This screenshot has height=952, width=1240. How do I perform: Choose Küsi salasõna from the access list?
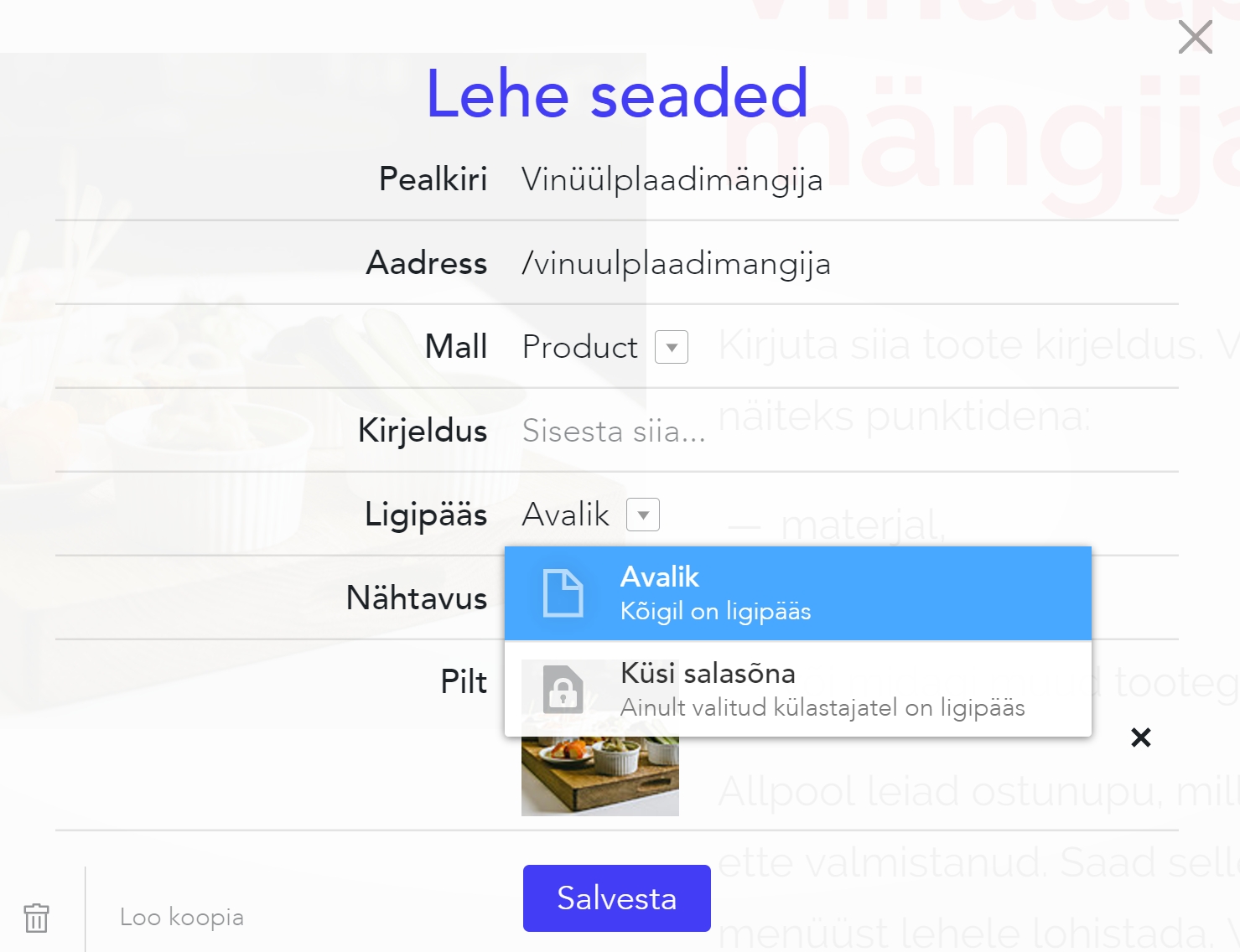(x=796, y=690)
